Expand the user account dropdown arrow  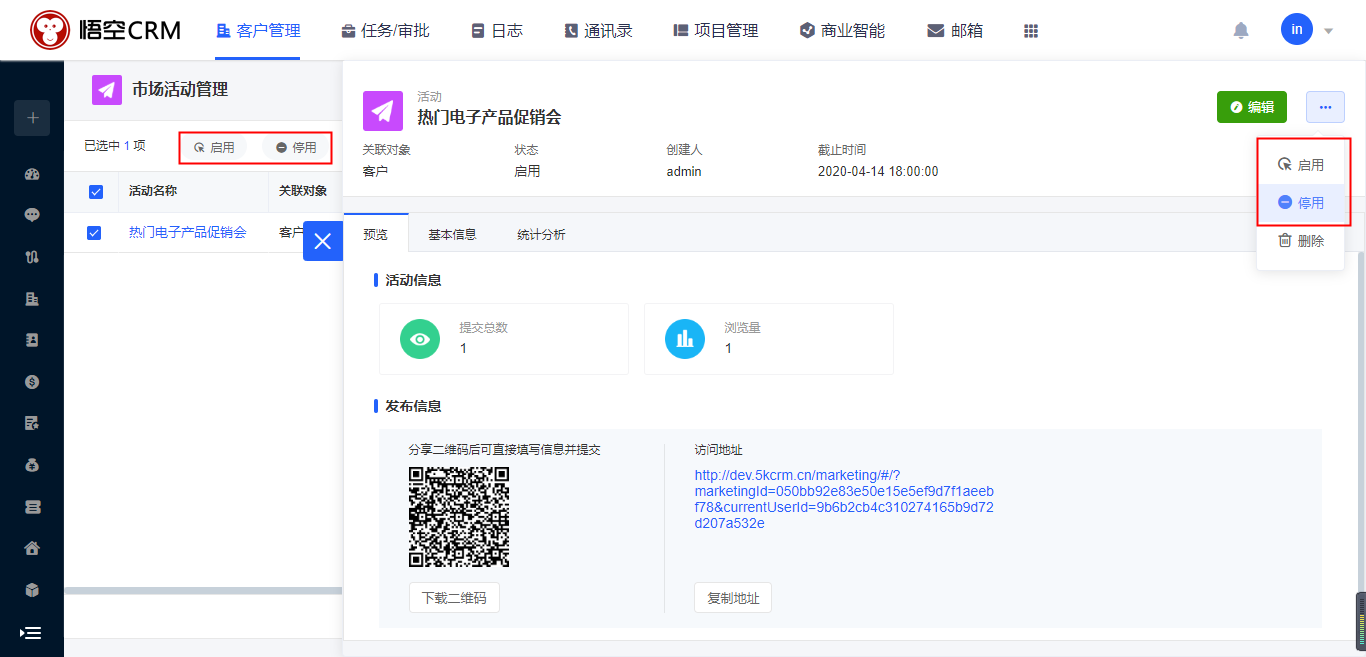point(1328,31)
